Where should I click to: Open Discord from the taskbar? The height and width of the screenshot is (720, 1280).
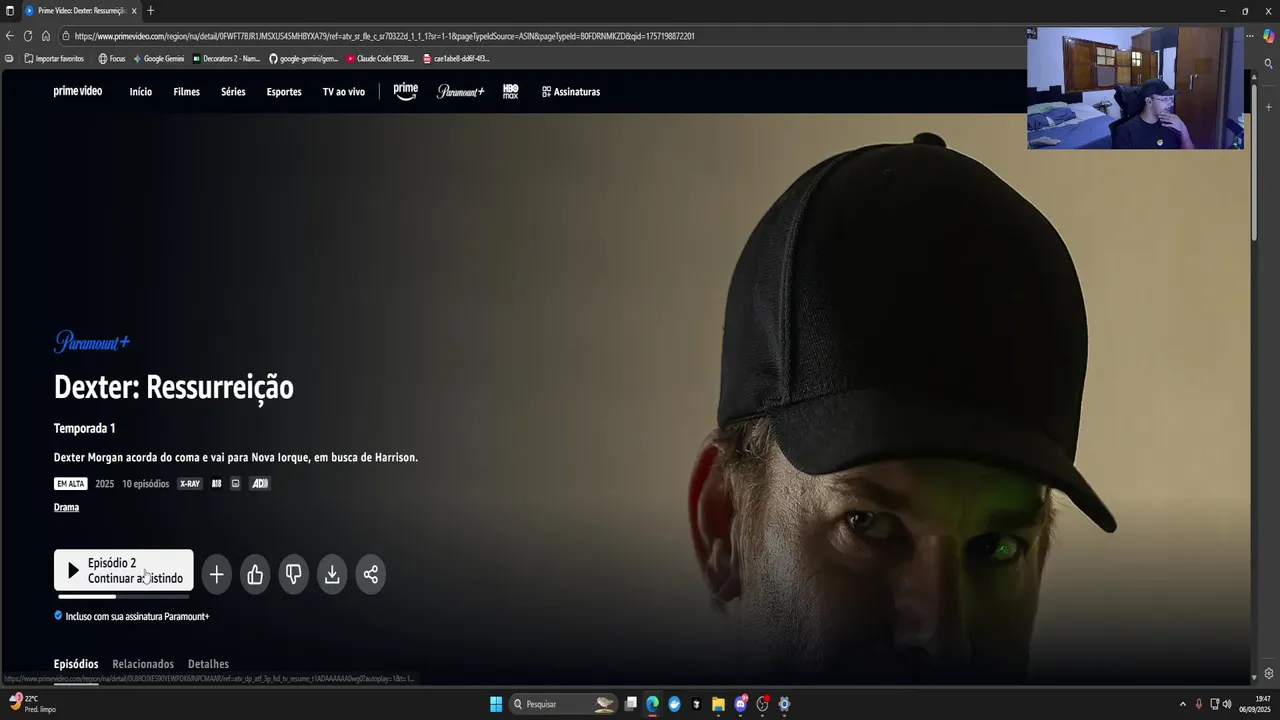(740, 704)
